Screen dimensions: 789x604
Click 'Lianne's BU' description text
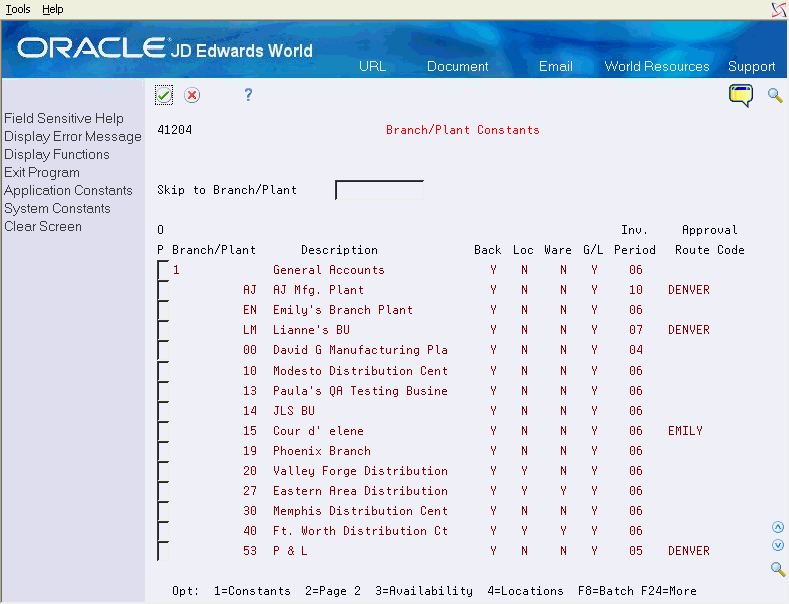coord(311,330)
